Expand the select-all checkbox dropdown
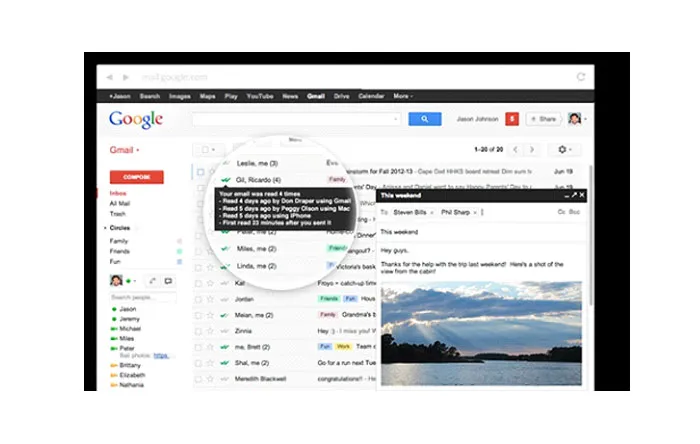Viewport: 700px width, 444px height. point(207,149)
